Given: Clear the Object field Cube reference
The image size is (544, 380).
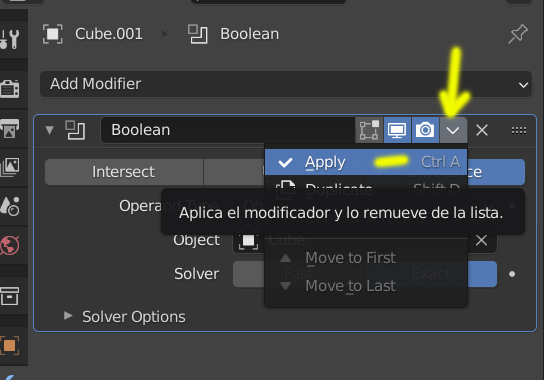Looking at the screenshot, I should [482, 240].
